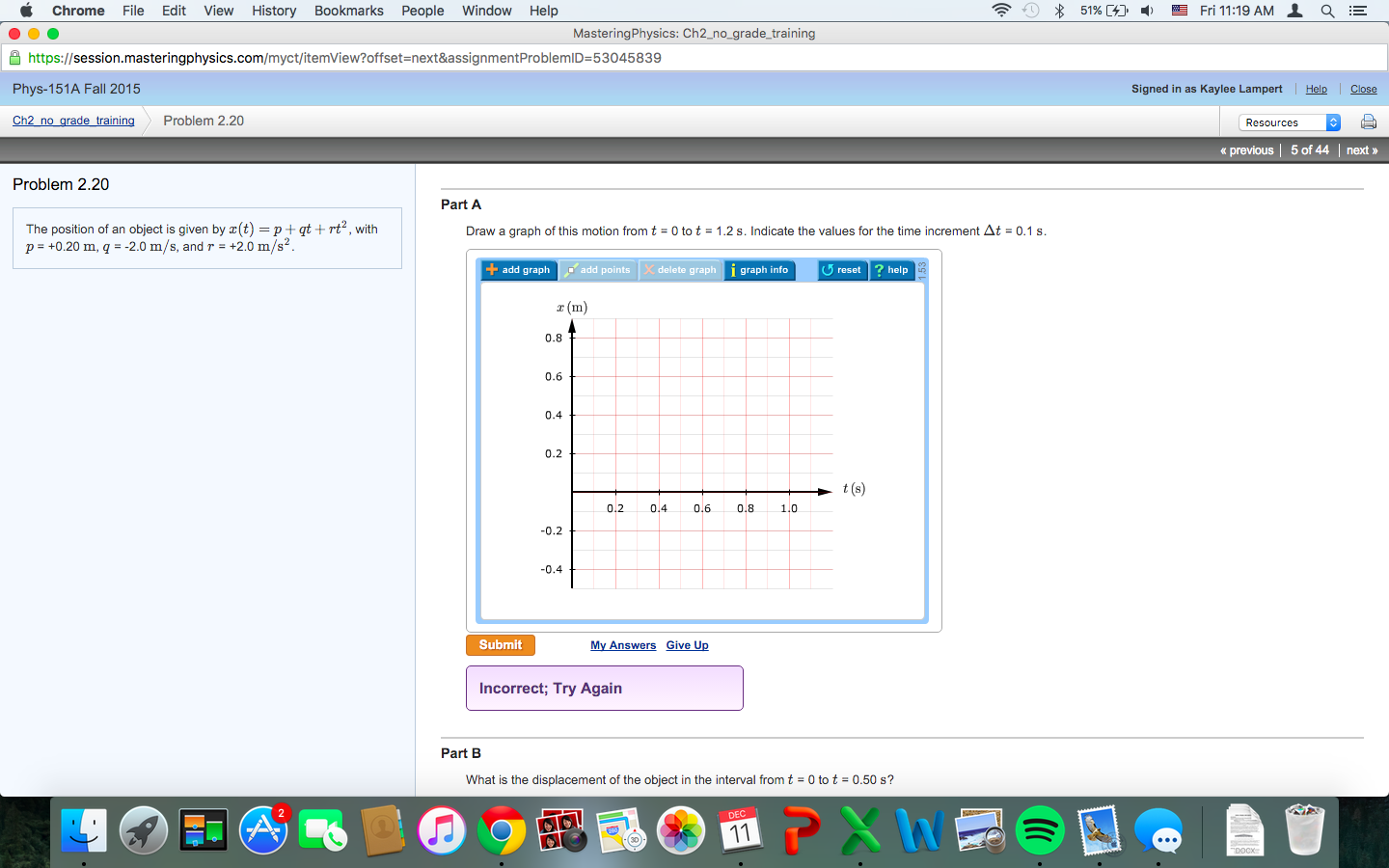Click the Wi-Fi status icon
This screenshot has width=1389, height=868.
1001,11
